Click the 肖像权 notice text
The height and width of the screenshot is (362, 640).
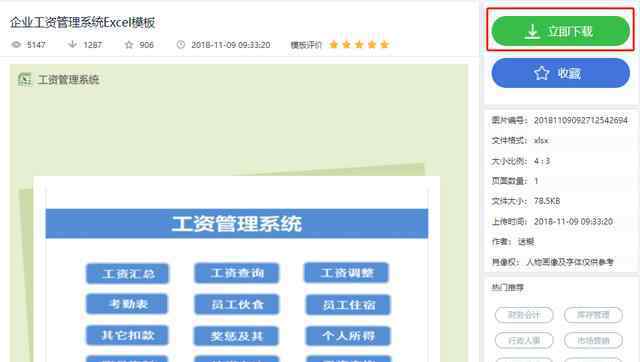[x=570, y=262]
